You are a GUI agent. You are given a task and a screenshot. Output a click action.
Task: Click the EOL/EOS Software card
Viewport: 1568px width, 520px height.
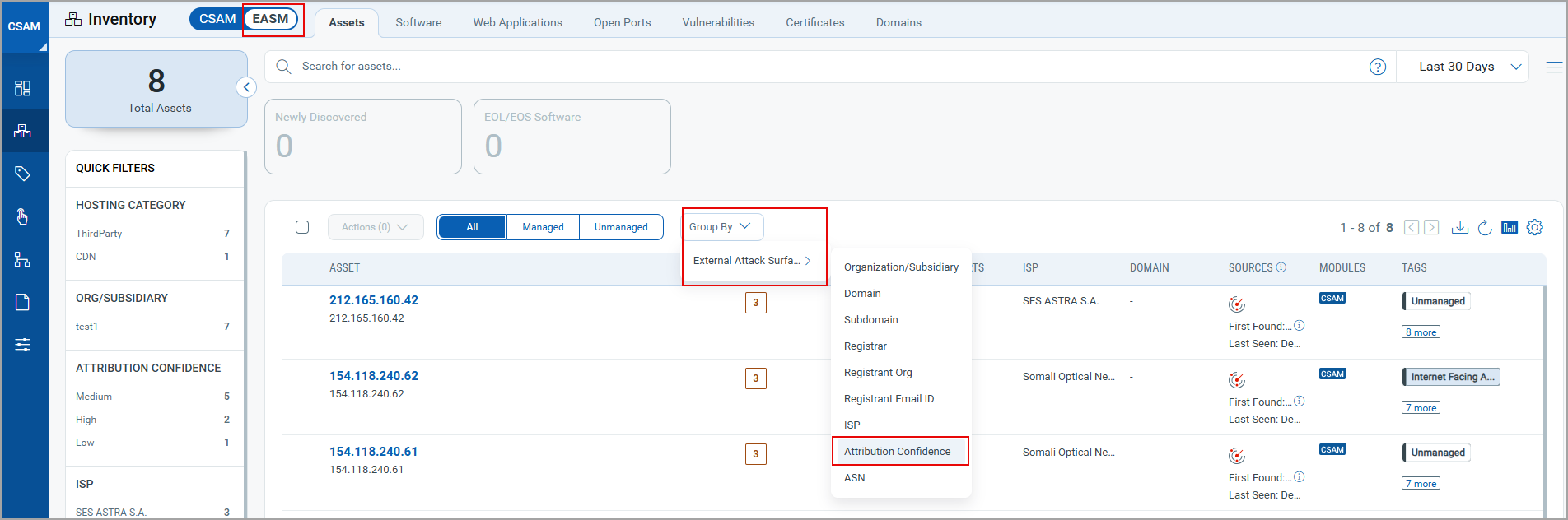pos(572,137)
